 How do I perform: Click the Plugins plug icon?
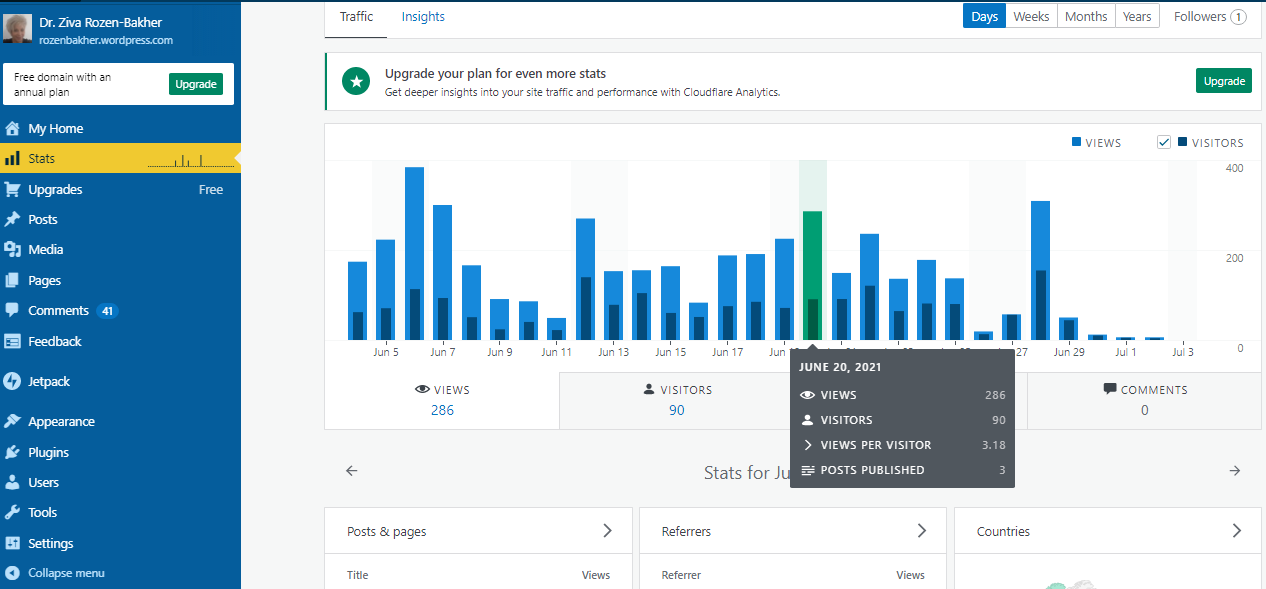tap(12, 452)
